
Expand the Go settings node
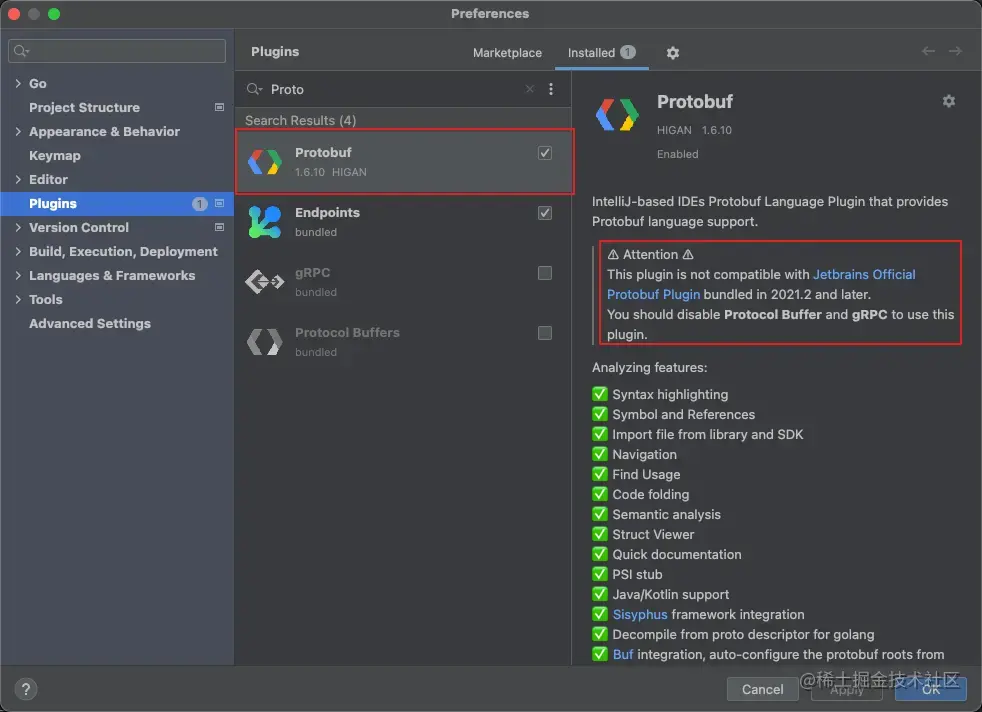pos(18,83)
